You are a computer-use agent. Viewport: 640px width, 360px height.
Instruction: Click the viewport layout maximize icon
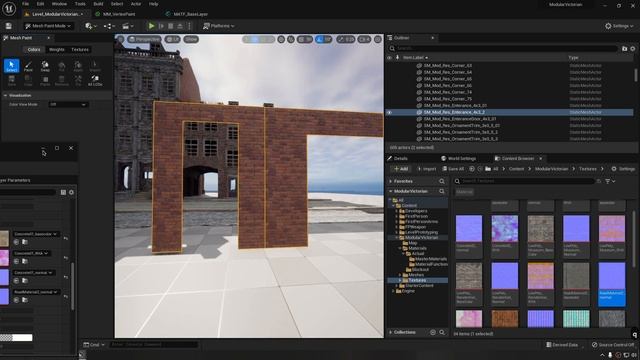coord(378,39)
